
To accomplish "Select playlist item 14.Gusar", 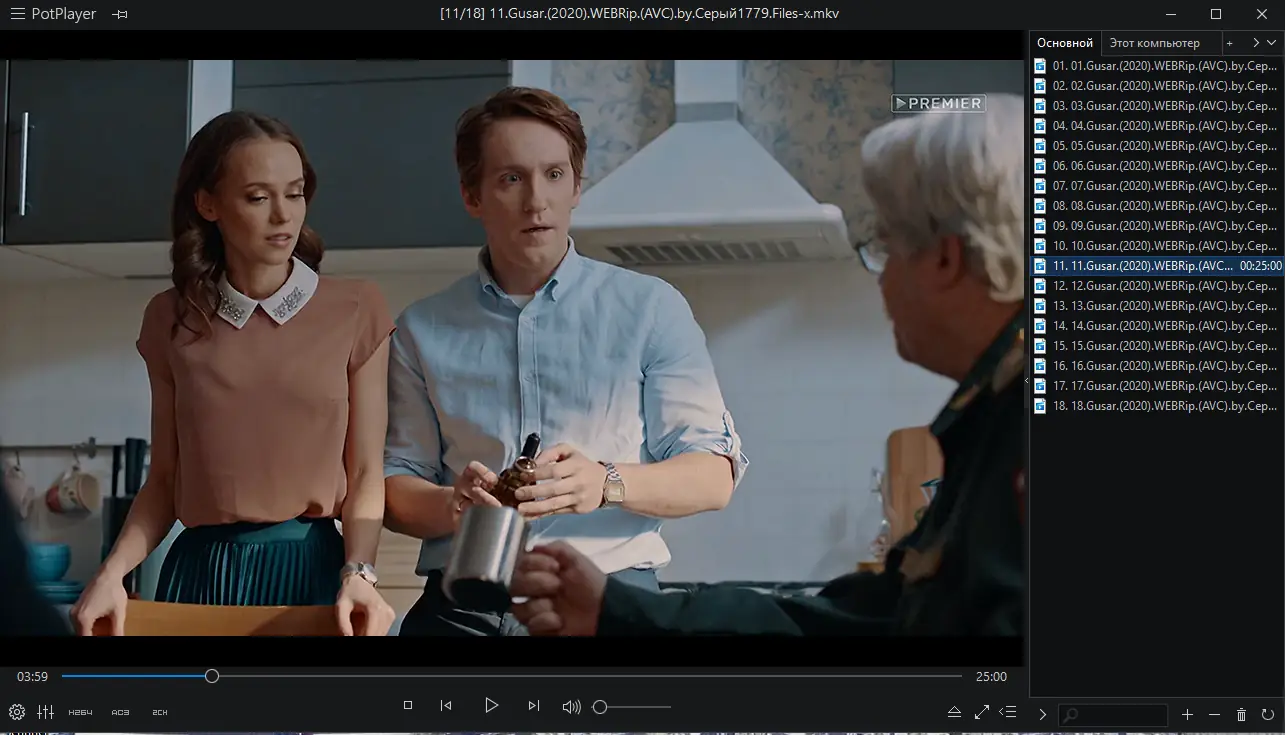I will [x=1157, y=326].
